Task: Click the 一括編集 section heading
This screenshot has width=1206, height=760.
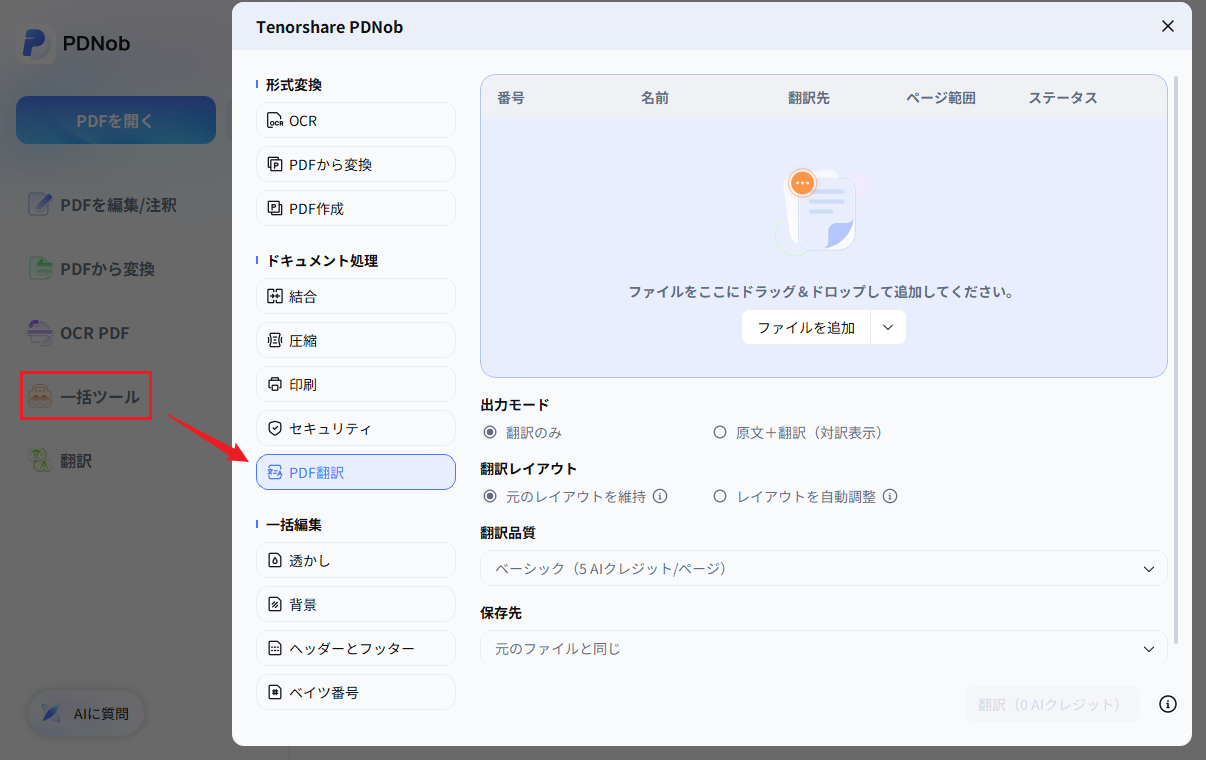Action: point(294,525)
